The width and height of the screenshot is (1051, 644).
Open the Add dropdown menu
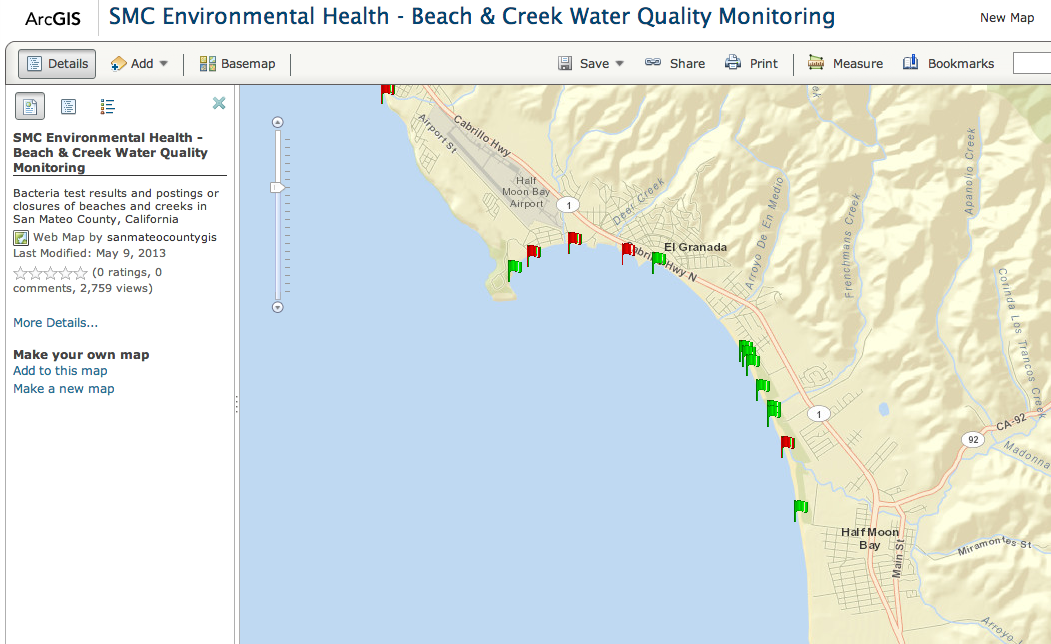click(139, 64)
